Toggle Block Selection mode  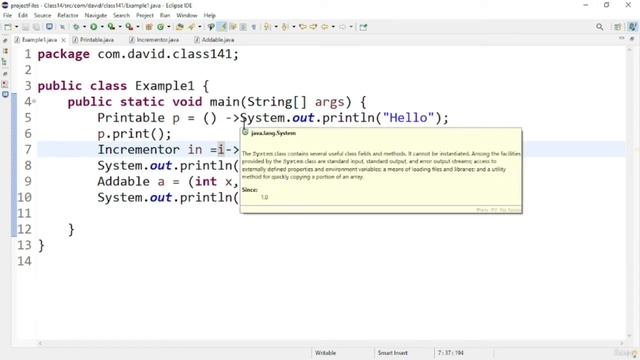pos(243,27)
